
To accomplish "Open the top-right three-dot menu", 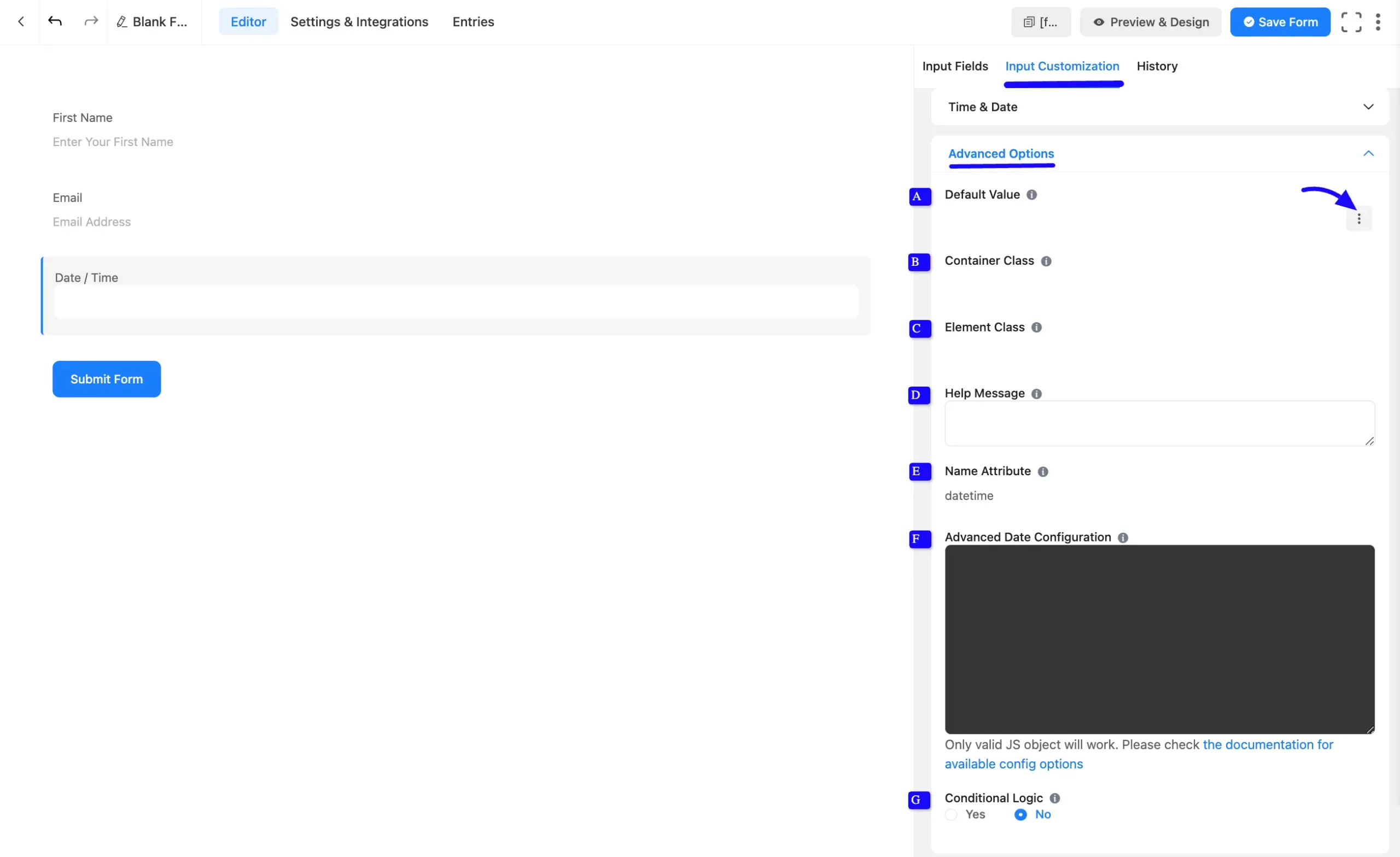I will [1377, 22].
